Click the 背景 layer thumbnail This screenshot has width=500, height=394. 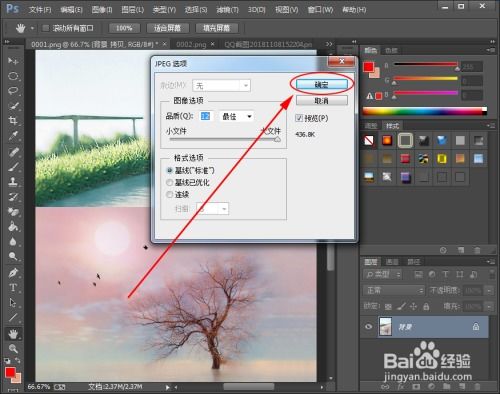point(385,327)
